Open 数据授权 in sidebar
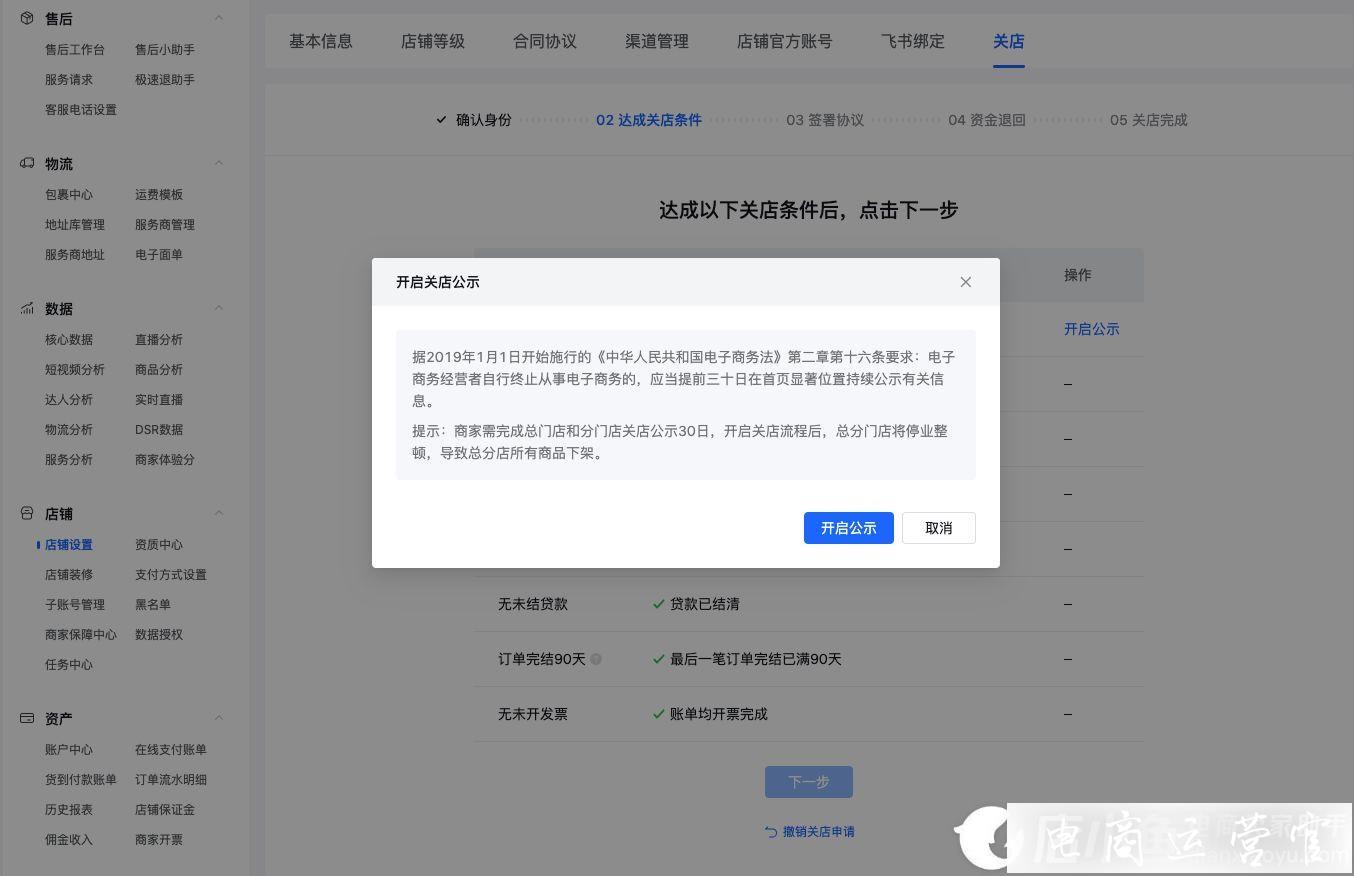 [159, 634]
